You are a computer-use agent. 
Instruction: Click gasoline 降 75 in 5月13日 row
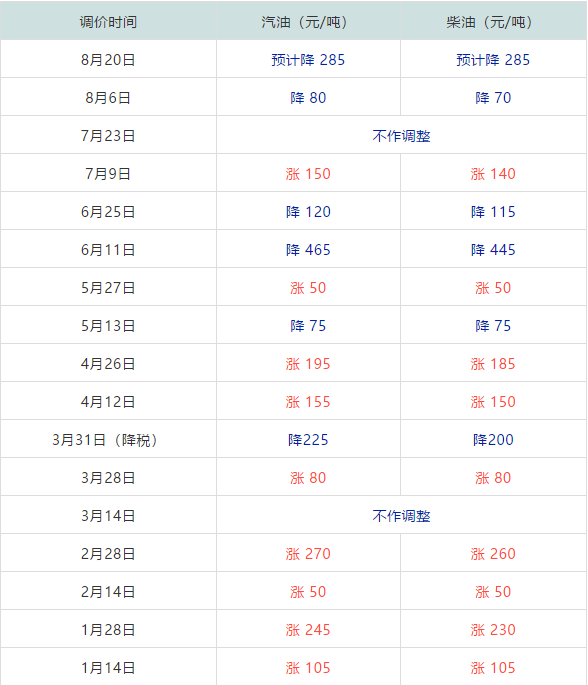click(x=308, y=326)
